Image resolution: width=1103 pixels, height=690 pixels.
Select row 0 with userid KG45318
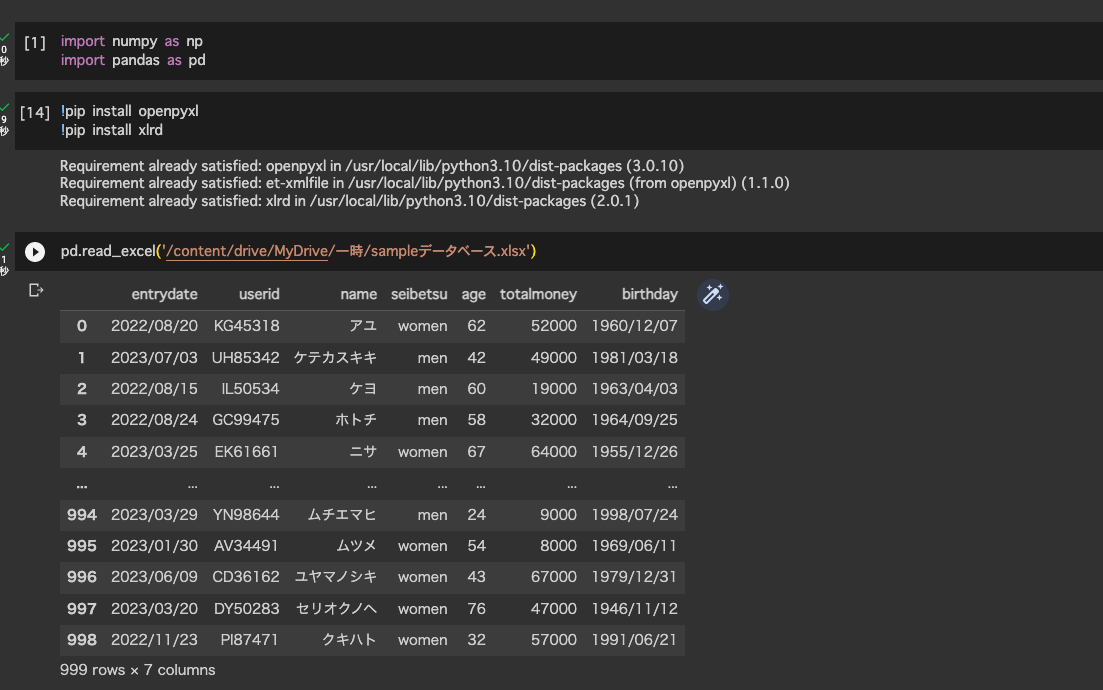372,326
